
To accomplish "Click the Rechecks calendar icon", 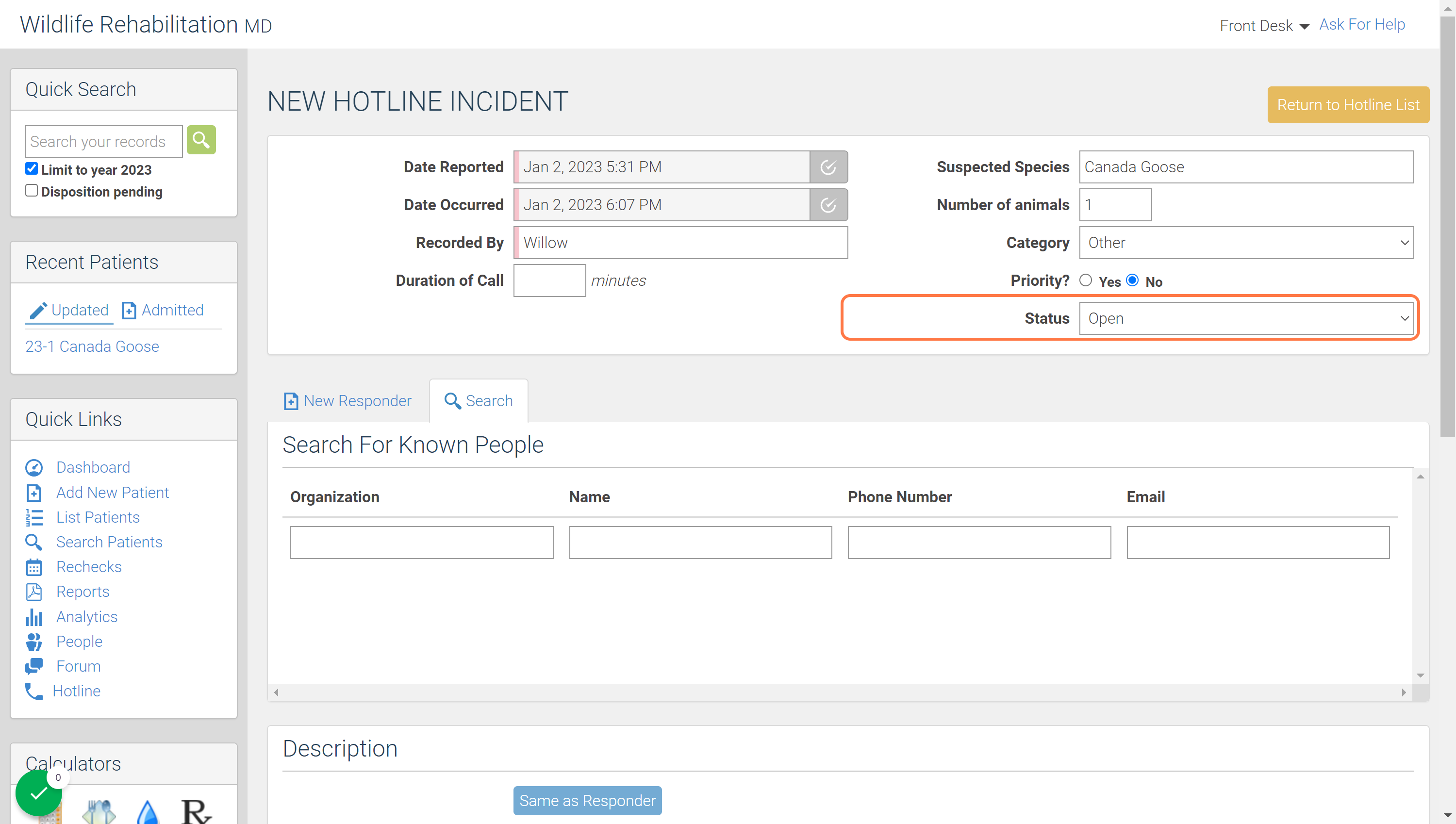I will [34, 567].
